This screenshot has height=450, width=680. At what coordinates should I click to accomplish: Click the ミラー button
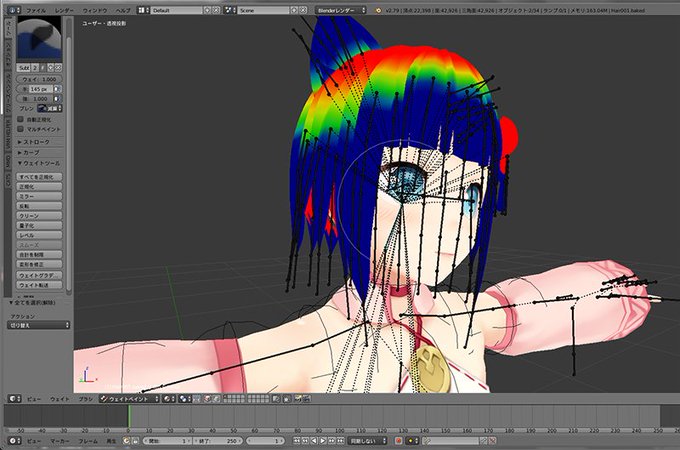39,196
